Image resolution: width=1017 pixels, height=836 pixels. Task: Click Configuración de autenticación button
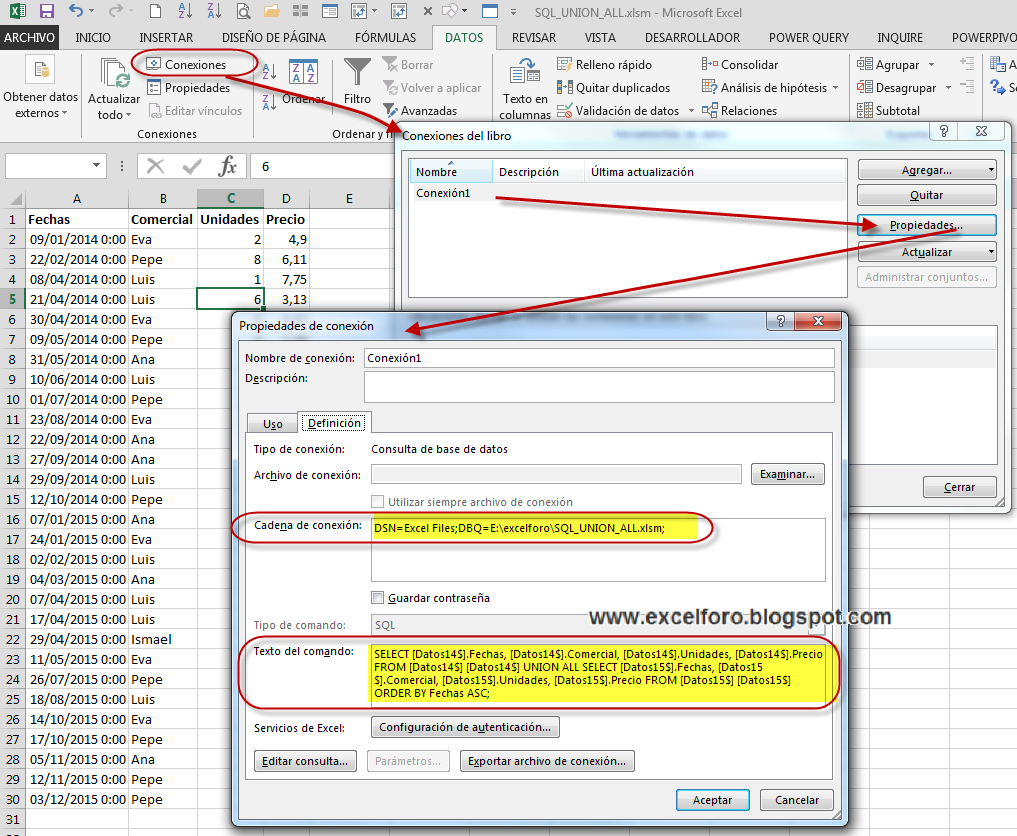click(x=465, y=727)
